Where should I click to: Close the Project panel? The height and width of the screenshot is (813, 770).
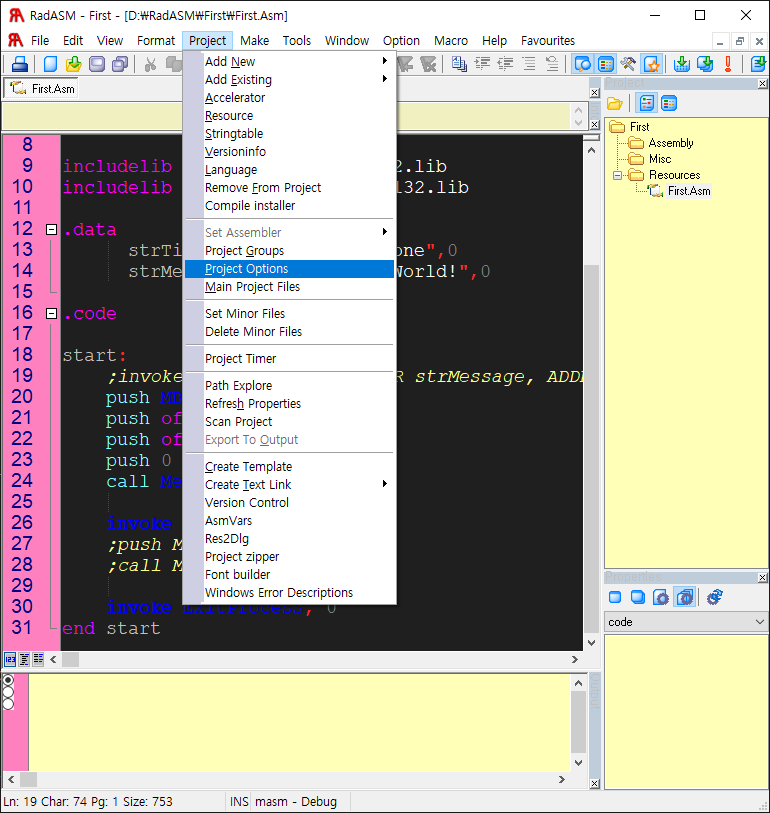point(762,83)
